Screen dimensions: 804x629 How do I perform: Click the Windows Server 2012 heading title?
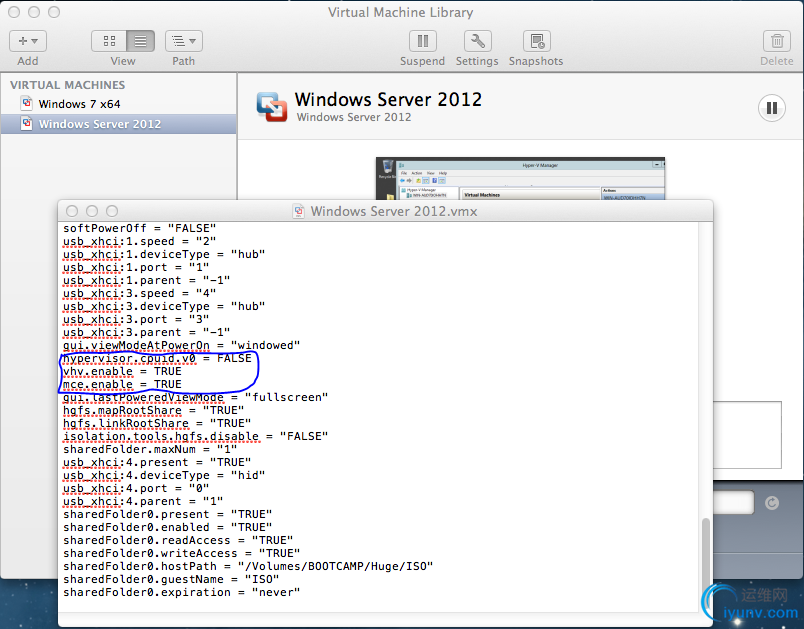[388, 99]
